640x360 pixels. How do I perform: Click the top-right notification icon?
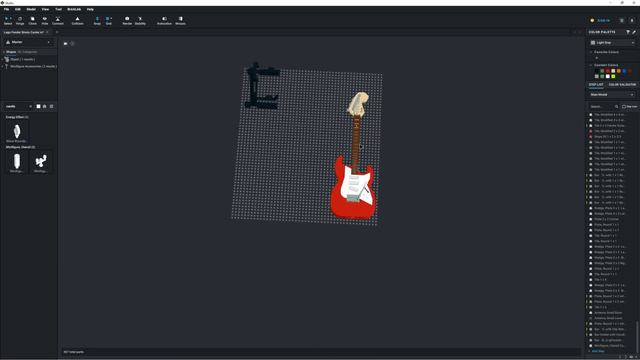pos(632,20)
